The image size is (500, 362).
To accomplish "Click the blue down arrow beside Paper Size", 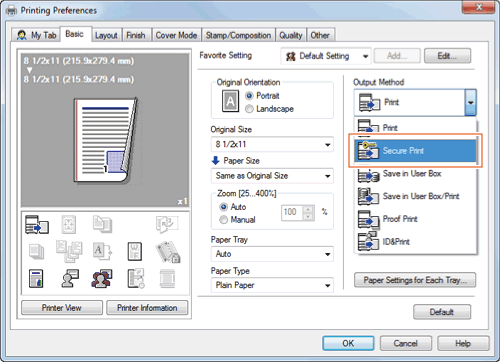I will 215,161.
